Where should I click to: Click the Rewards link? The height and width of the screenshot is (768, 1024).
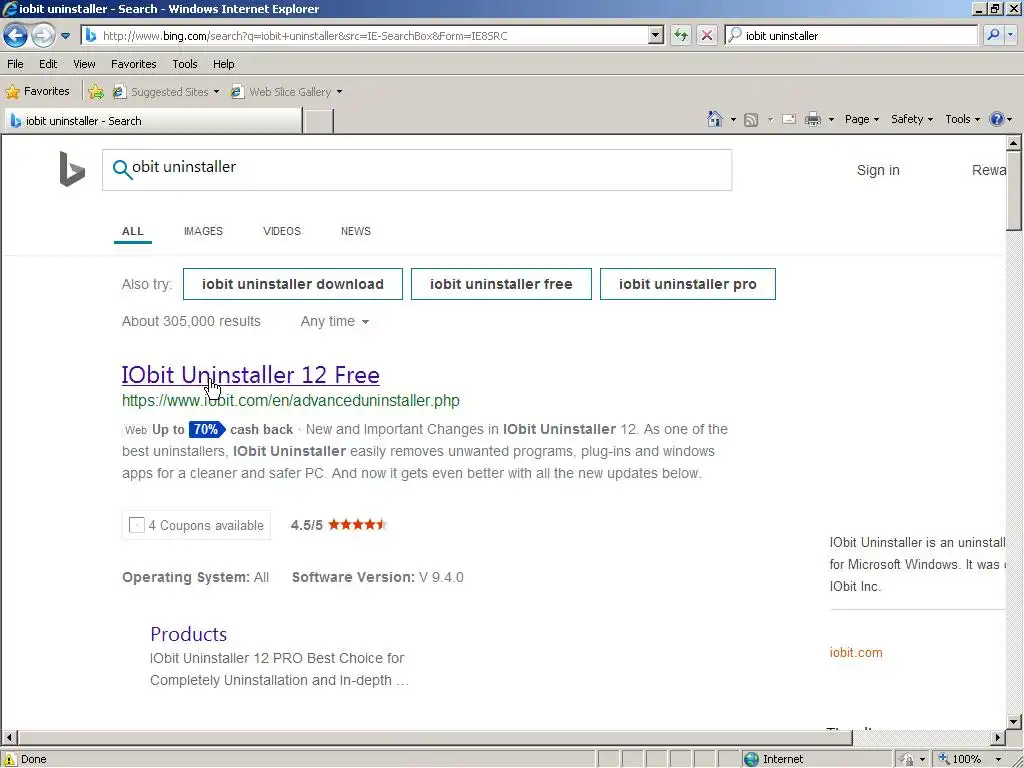(989, 170)
